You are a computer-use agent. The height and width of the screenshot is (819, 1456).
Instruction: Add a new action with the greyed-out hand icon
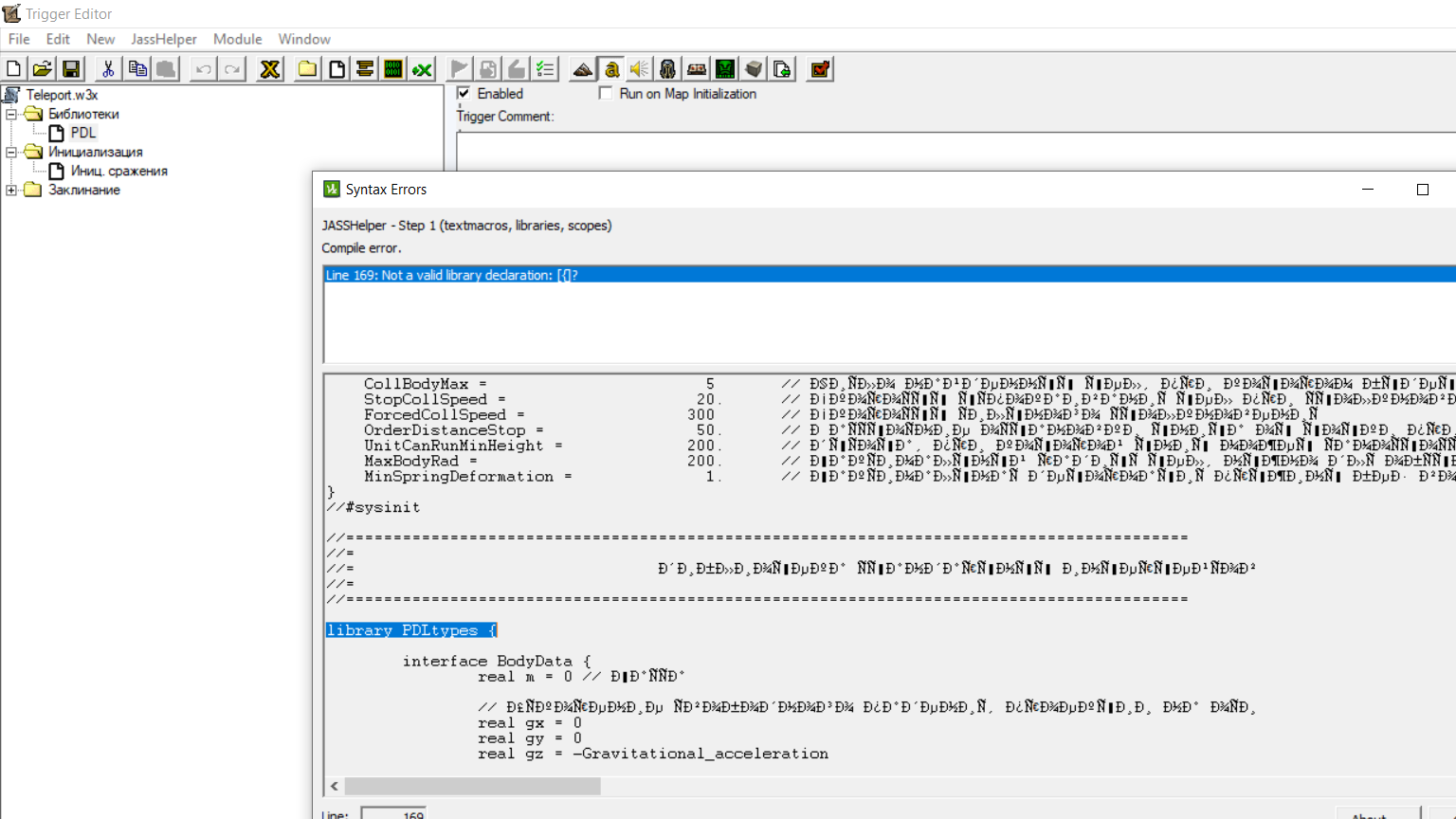coord(517,69)
